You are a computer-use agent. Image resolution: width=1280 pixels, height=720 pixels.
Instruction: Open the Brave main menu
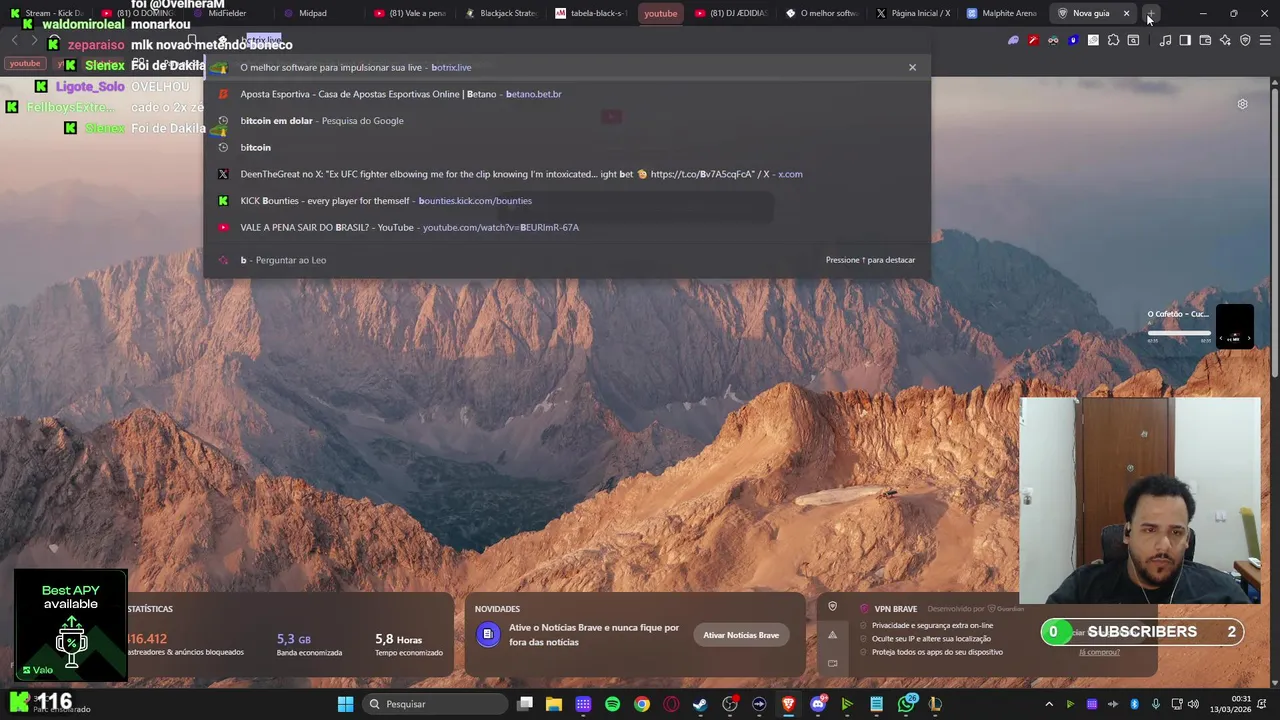pos(1265,40)
